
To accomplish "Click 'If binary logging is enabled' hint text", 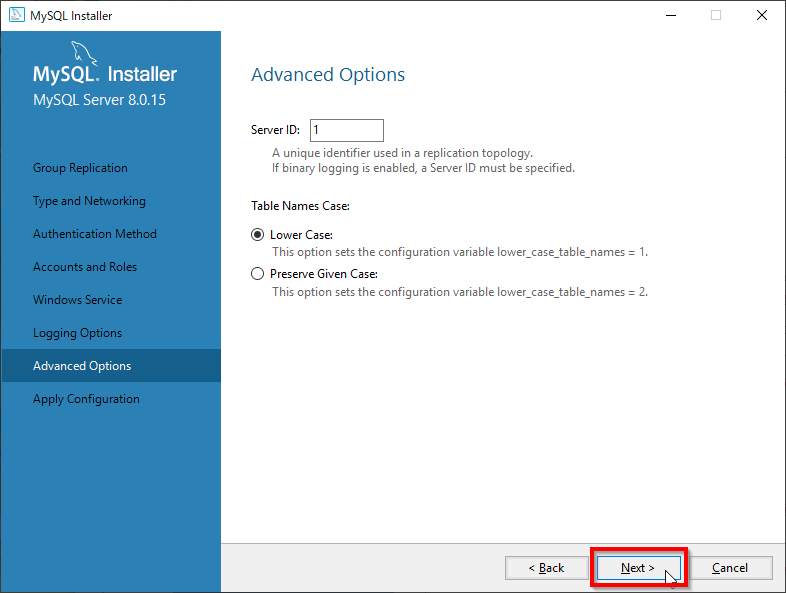I will click(424, 168).
